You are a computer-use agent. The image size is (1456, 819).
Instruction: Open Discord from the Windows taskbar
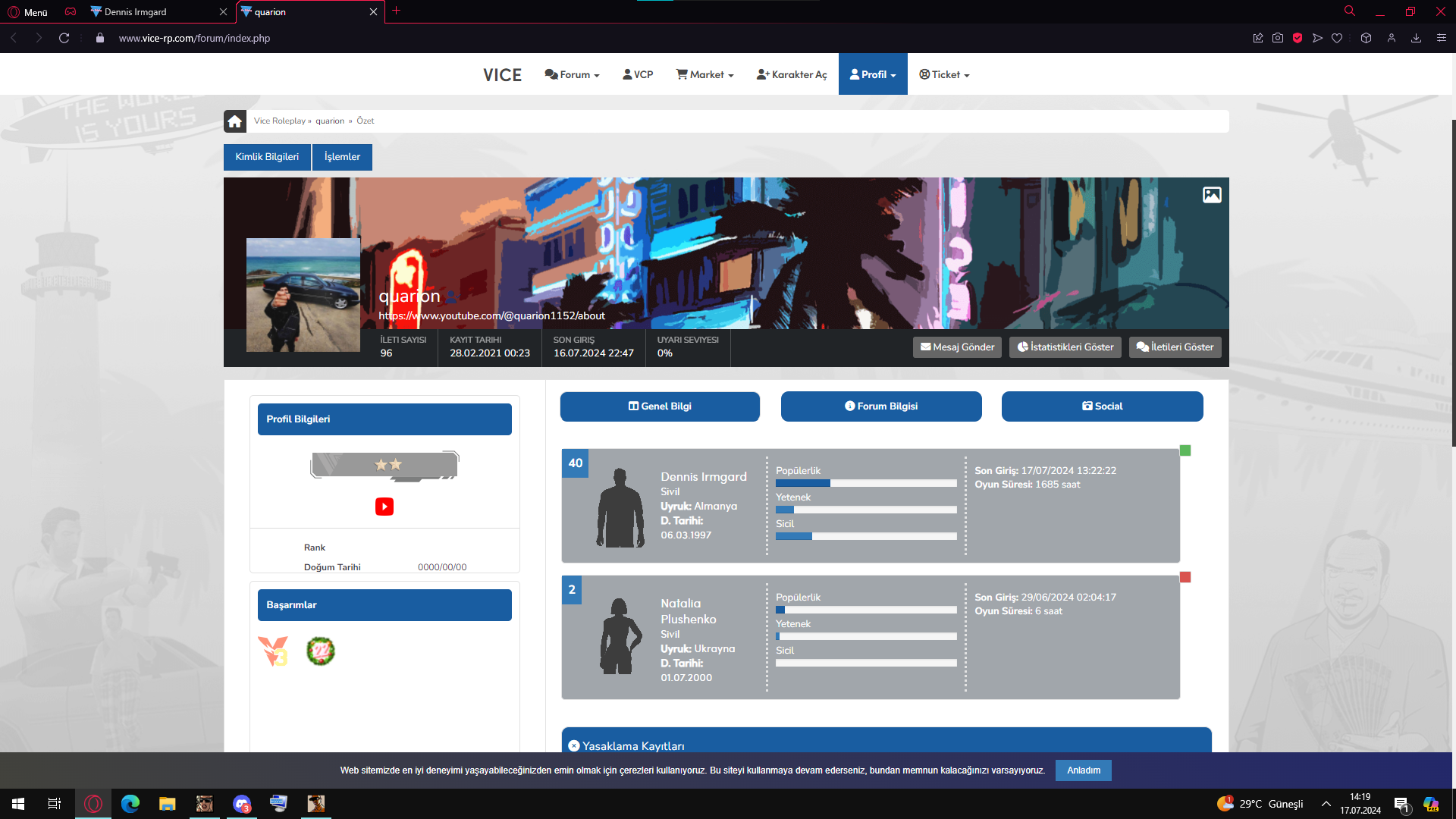(242, 804)
